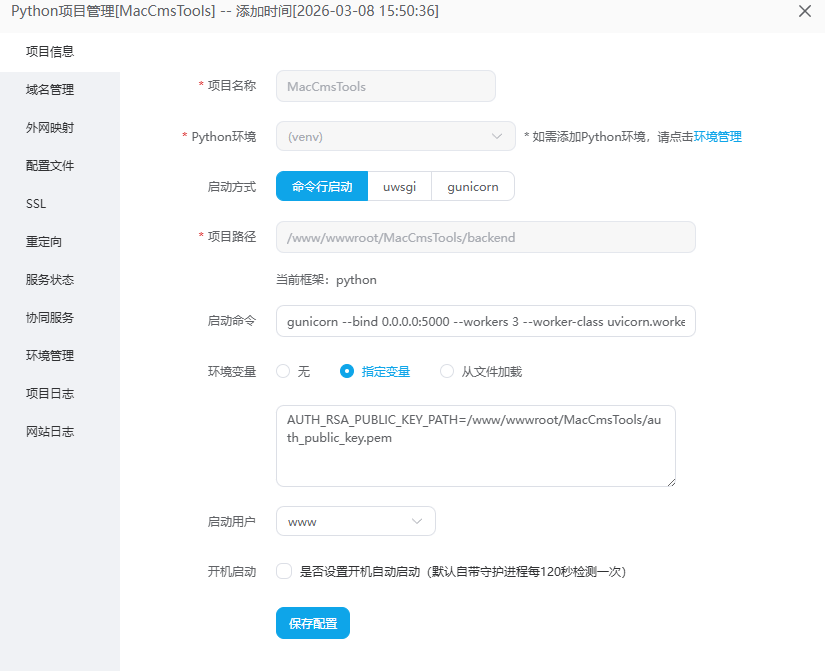View 服务状态 page
The width and height of the screenshot is (825, 671).
(50, 280)
